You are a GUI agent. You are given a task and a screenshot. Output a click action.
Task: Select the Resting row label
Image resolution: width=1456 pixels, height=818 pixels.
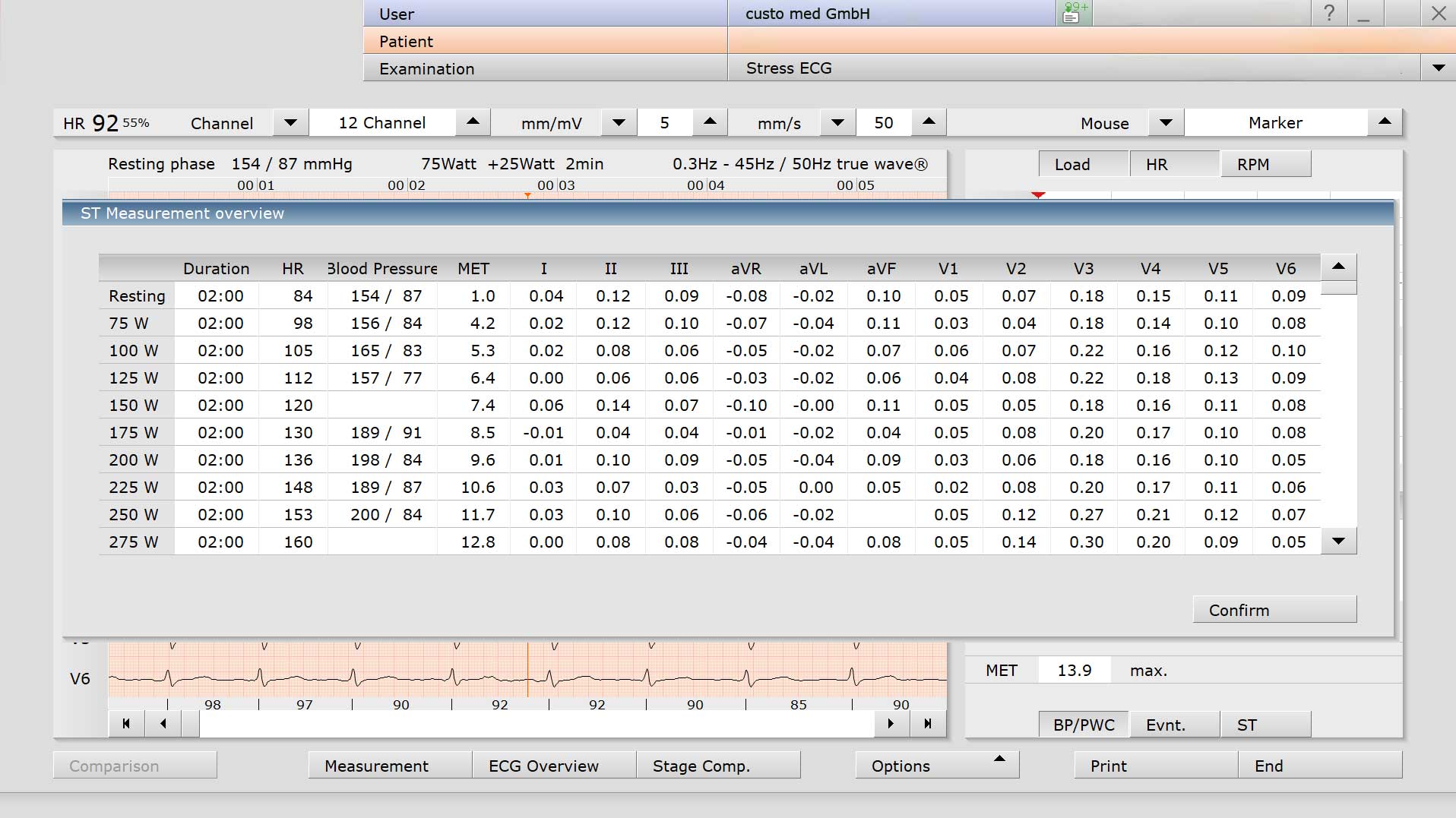137,295
